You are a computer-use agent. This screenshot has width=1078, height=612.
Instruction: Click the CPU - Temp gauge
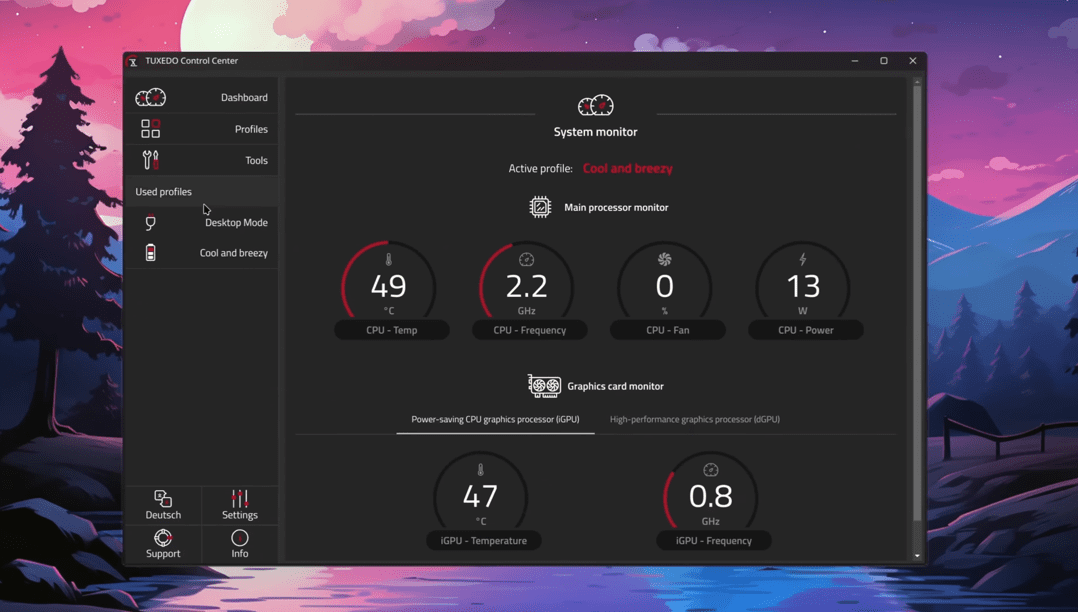tap(389, 284)
